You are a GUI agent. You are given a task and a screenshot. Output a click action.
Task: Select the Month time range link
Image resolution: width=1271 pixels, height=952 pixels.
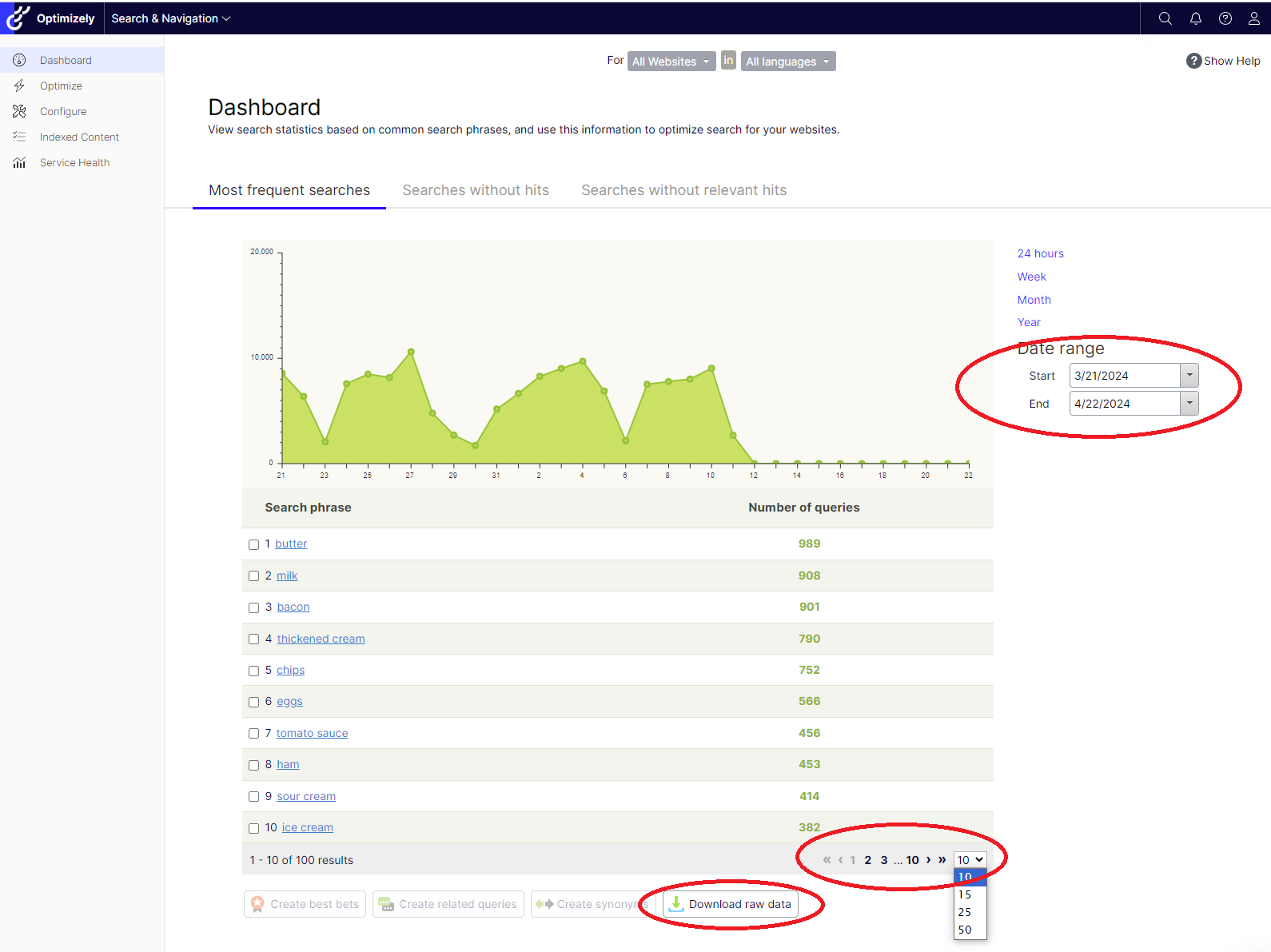click(1034, 300)
